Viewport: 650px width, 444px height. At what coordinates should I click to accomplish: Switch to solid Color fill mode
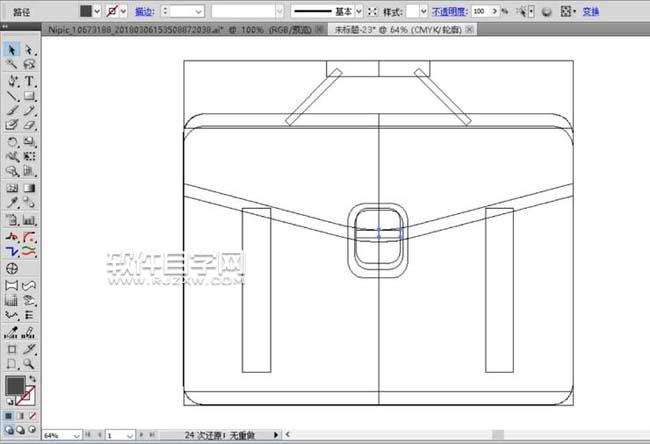[x=9, y=415]
